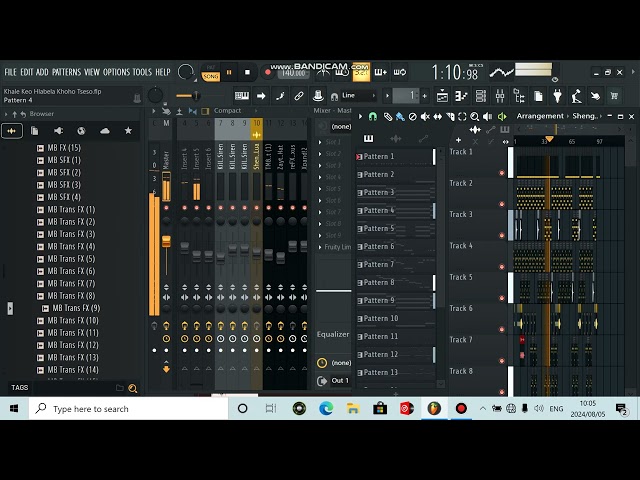Pick the Zoom magnifier tool in Playlist
Screen dimensions: 640x480
point(474,117)
